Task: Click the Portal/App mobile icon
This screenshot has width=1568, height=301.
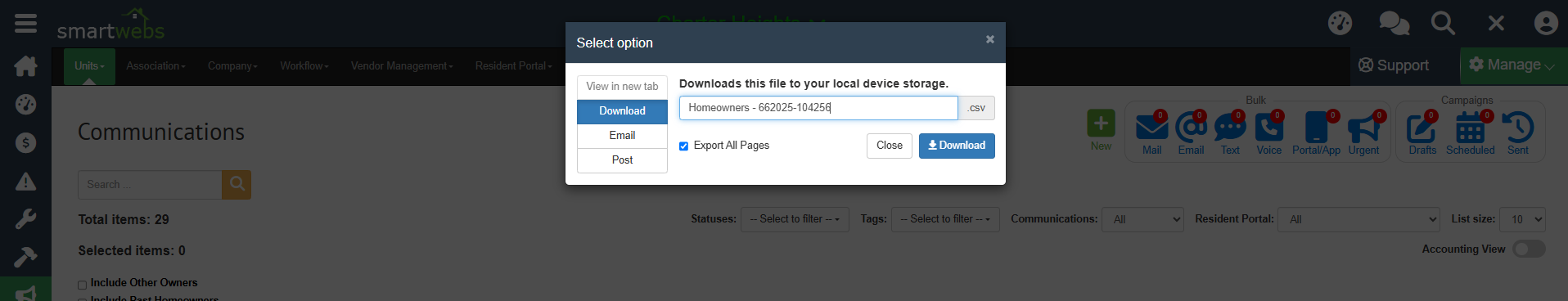Action: tap(1316, 128)
